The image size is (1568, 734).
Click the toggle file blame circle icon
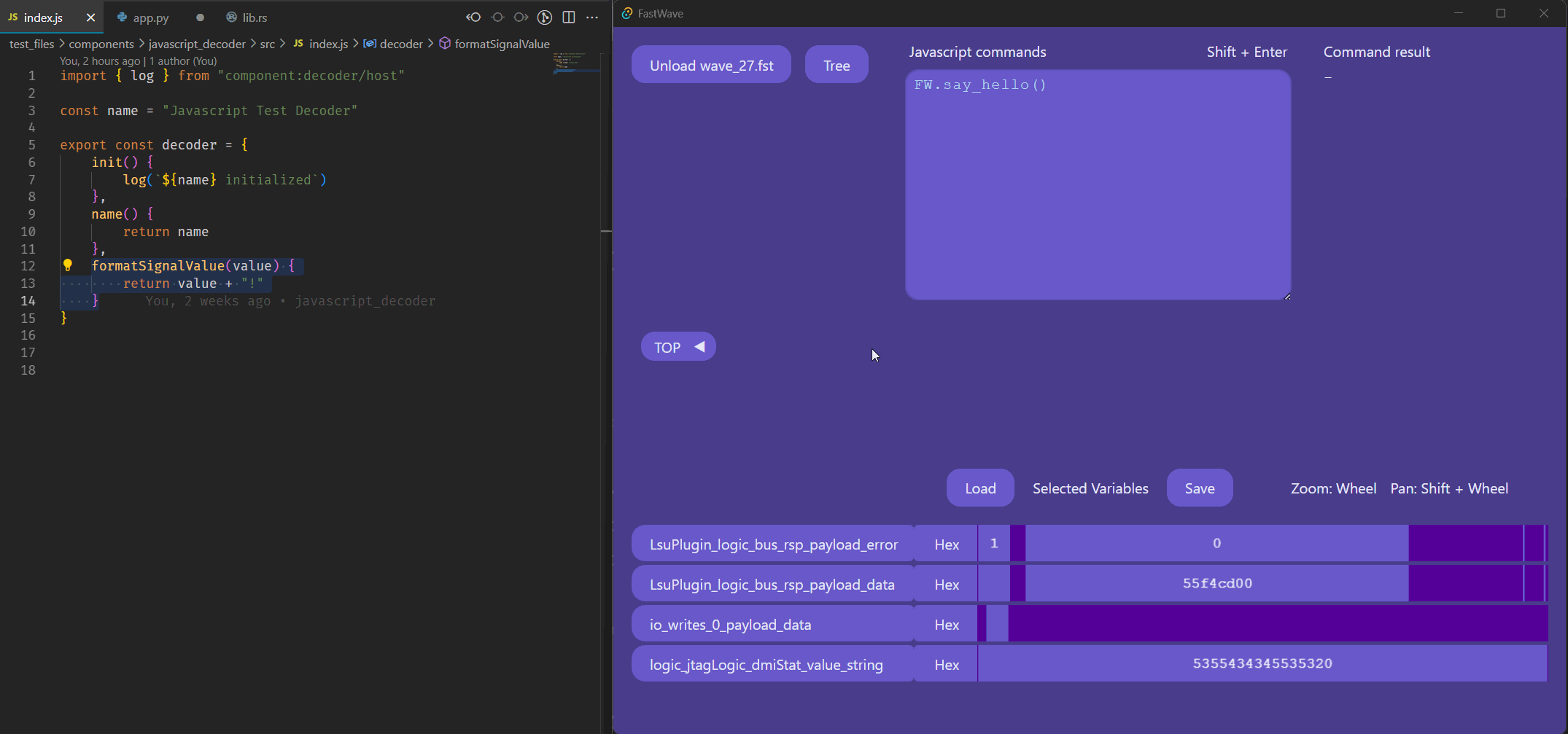point(498,17)
